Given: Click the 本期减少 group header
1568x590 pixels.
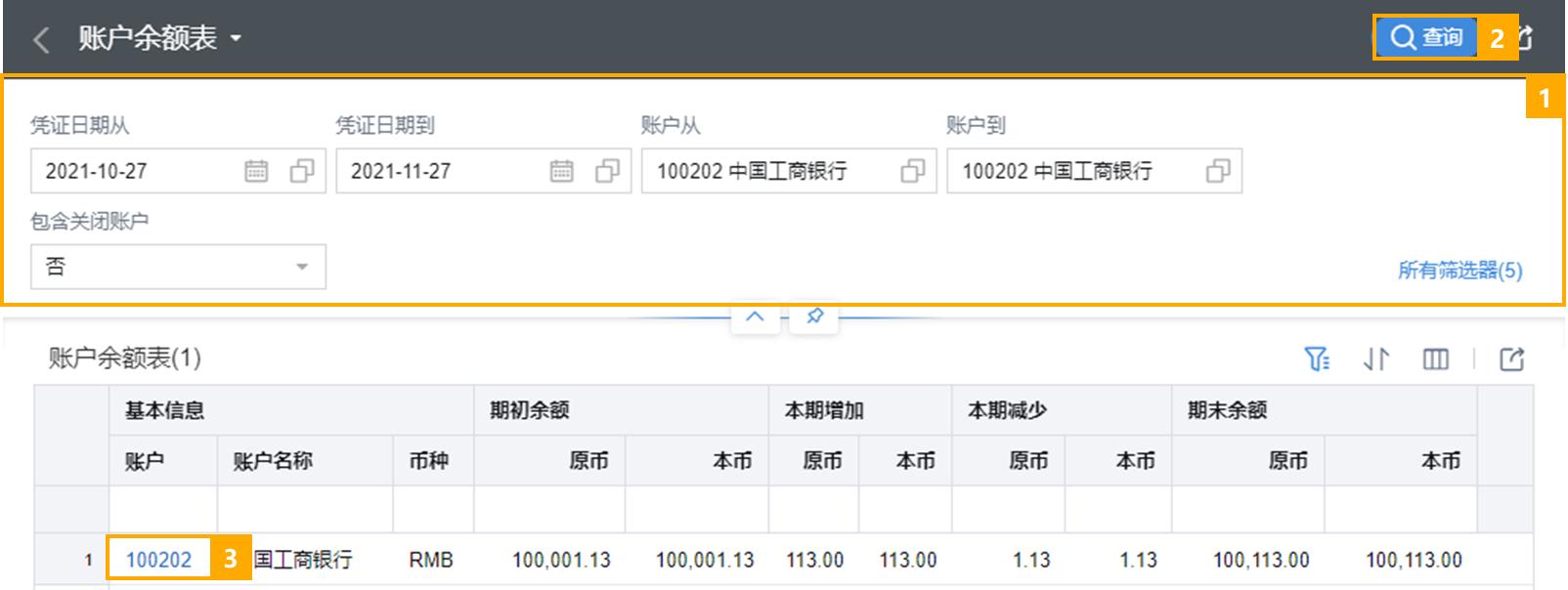Looking at the screenshot, I should [1062, 410].
